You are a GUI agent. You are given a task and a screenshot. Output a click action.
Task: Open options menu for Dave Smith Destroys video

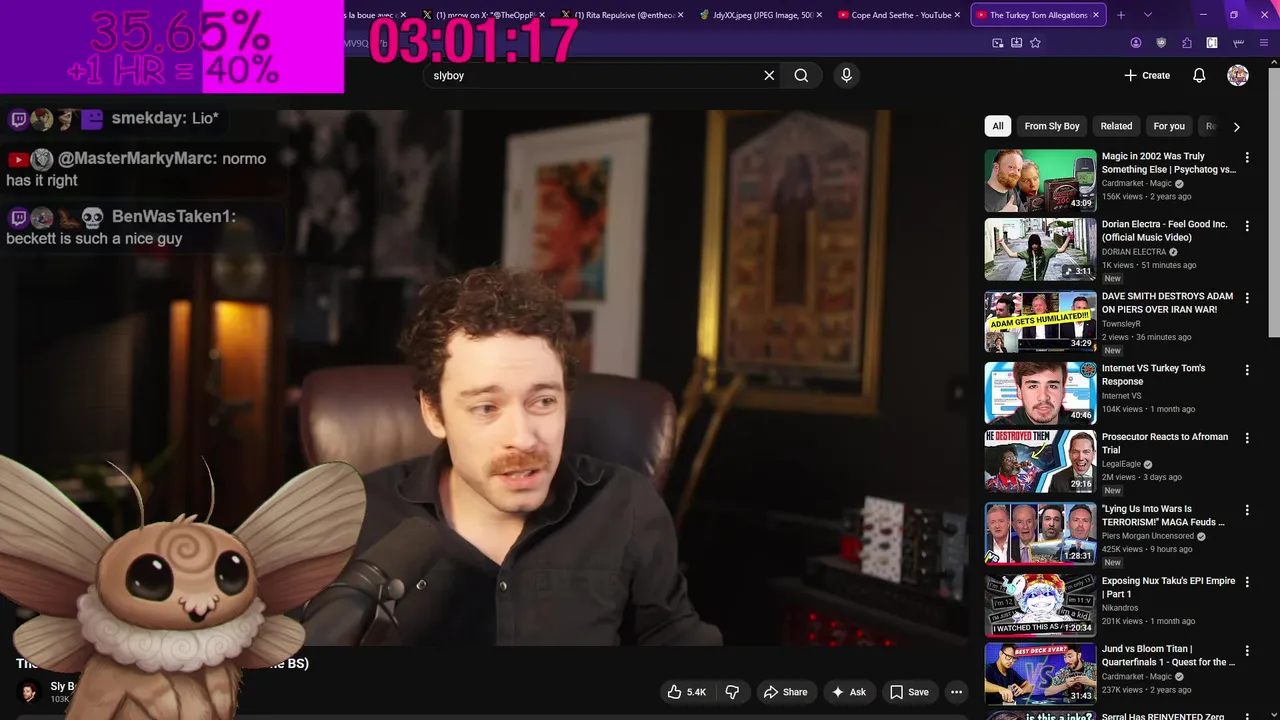click(1247, 298)
